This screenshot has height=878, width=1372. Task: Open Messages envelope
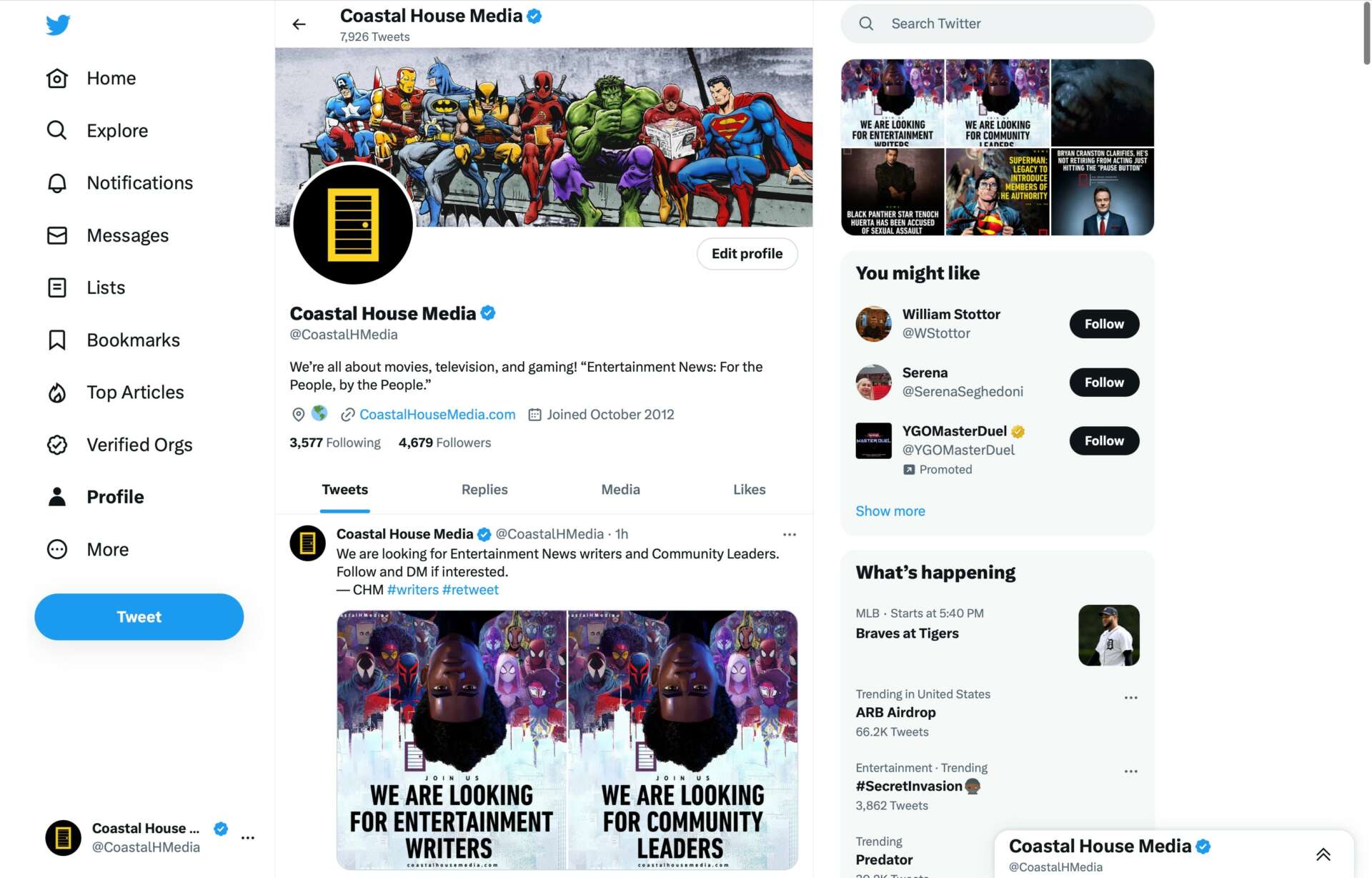point(57,235)
